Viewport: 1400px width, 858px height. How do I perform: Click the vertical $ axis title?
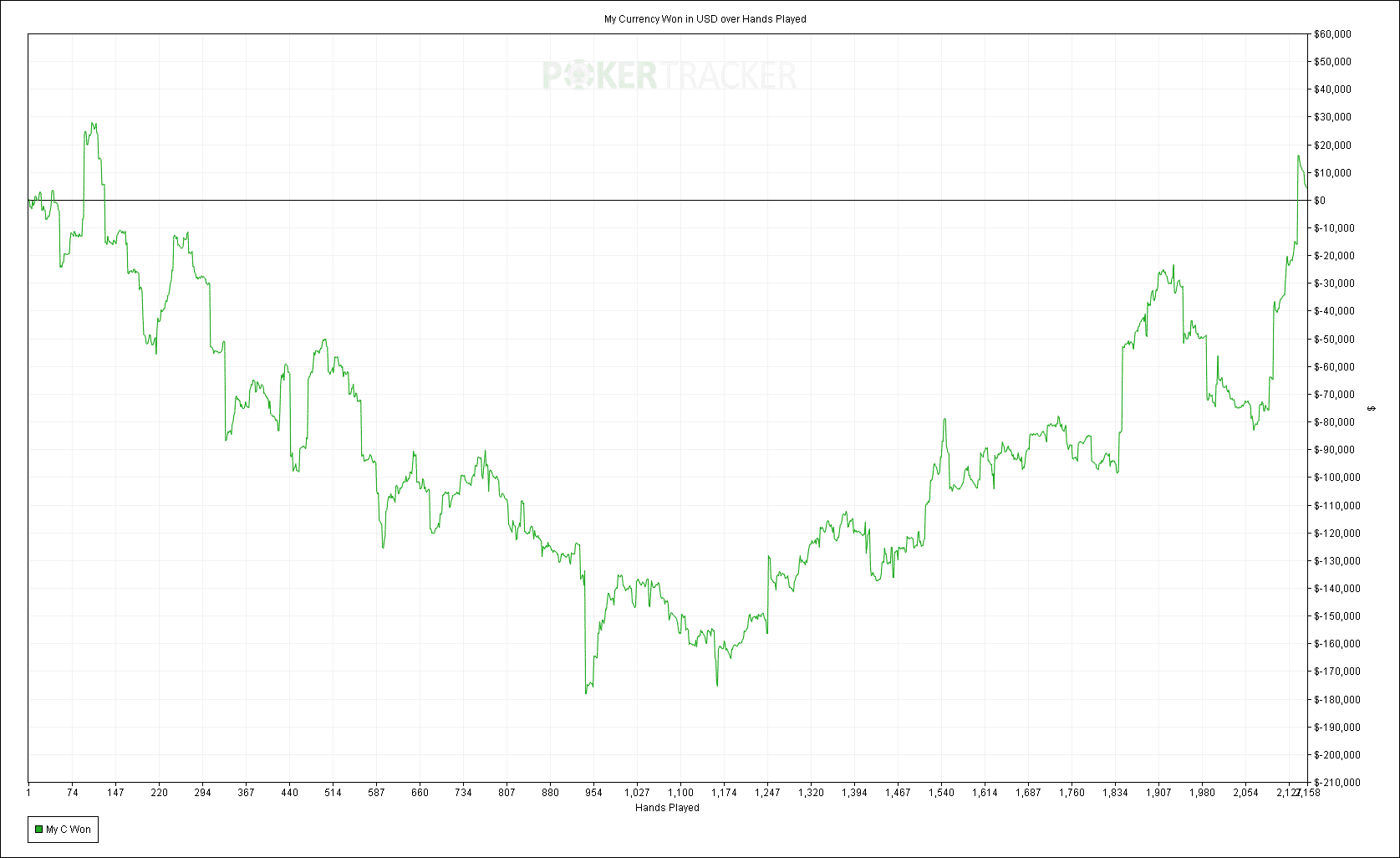[1371, 408]
